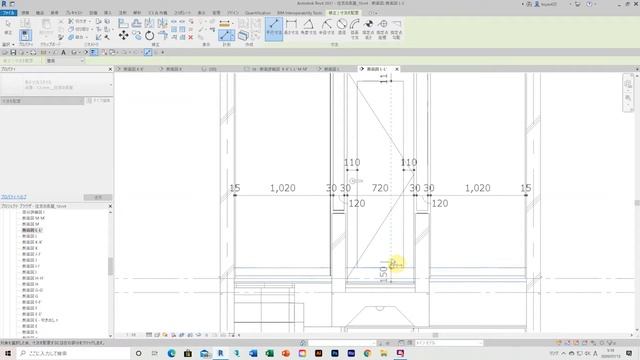Click the red Delete icon in ribbon

tap(191, 37)
